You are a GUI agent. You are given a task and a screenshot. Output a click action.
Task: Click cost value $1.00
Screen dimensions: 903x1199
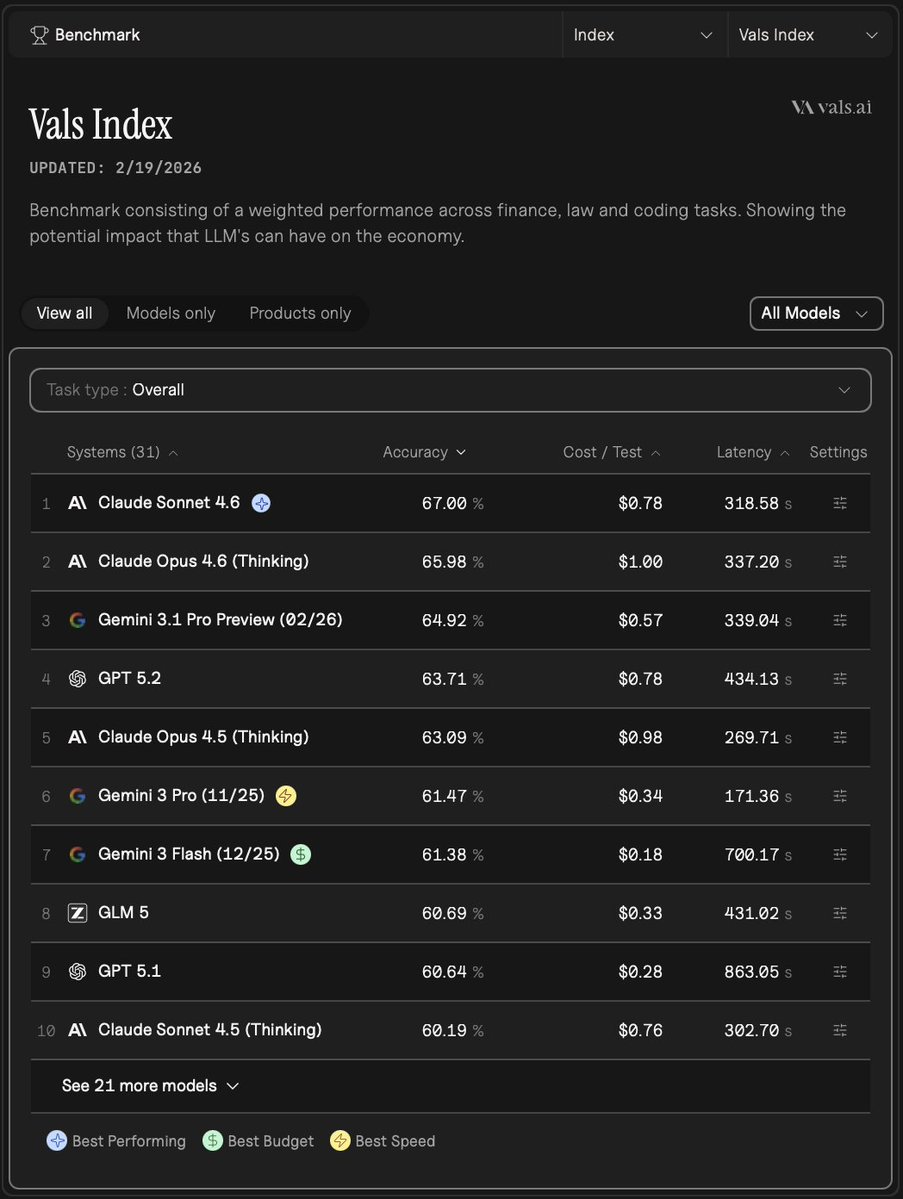(x=641, y=562)
